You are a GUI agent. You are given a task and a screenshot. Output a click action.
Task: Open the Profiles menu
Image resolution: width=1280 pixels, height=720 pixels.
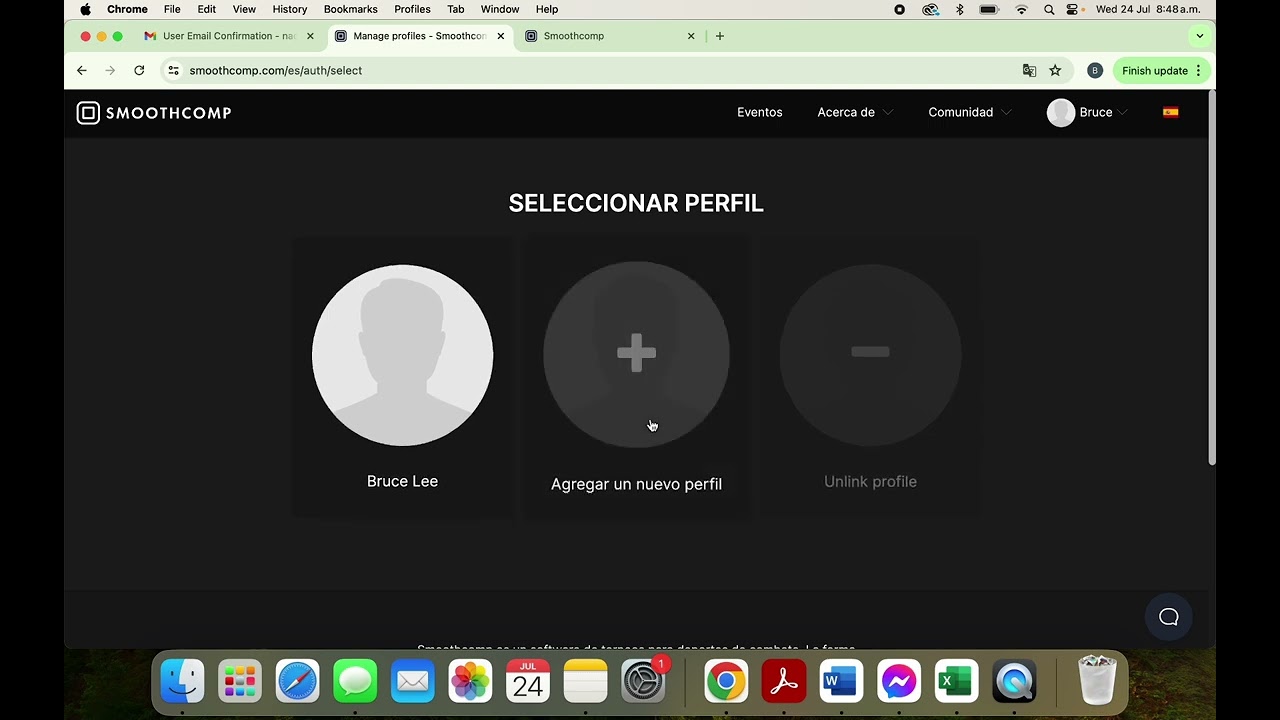pyautogui.click(x=412, y=9)
